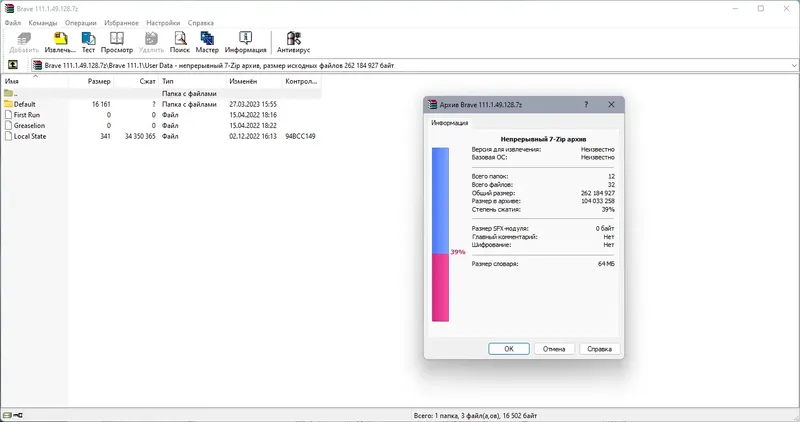Click checksum value 94BCC149
Viewport: 800px width, 422px height.
point(300,136)
